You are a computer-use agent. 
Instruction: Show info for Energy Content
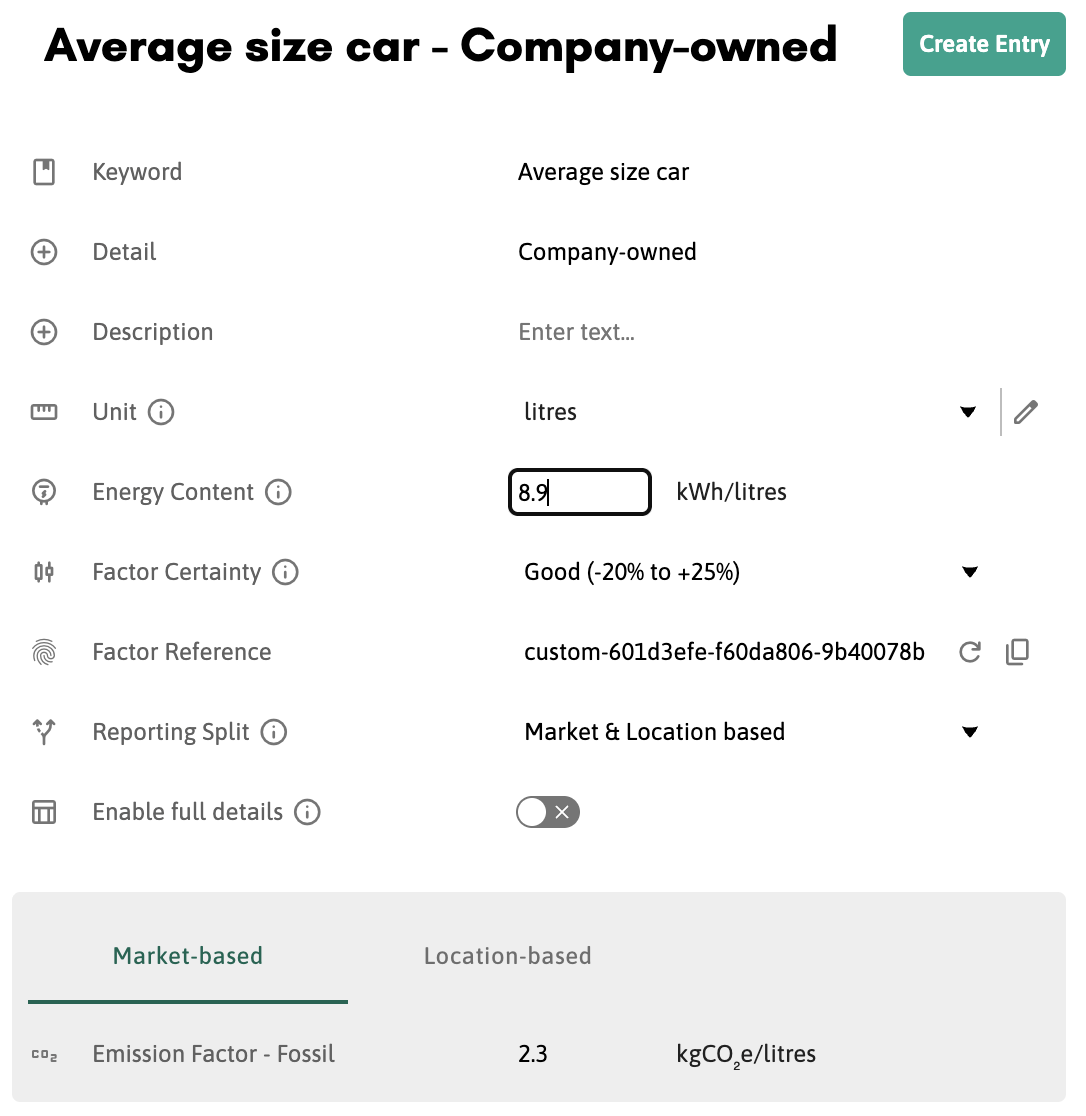[278, 492]
